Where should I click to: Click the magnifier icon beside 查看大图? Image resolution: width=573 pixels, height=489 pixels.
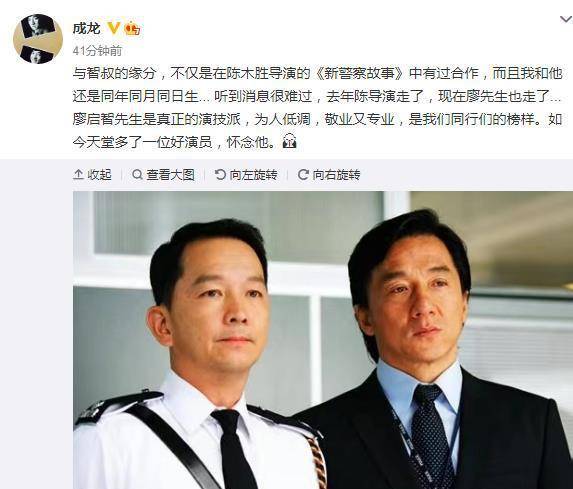(137, 174)
